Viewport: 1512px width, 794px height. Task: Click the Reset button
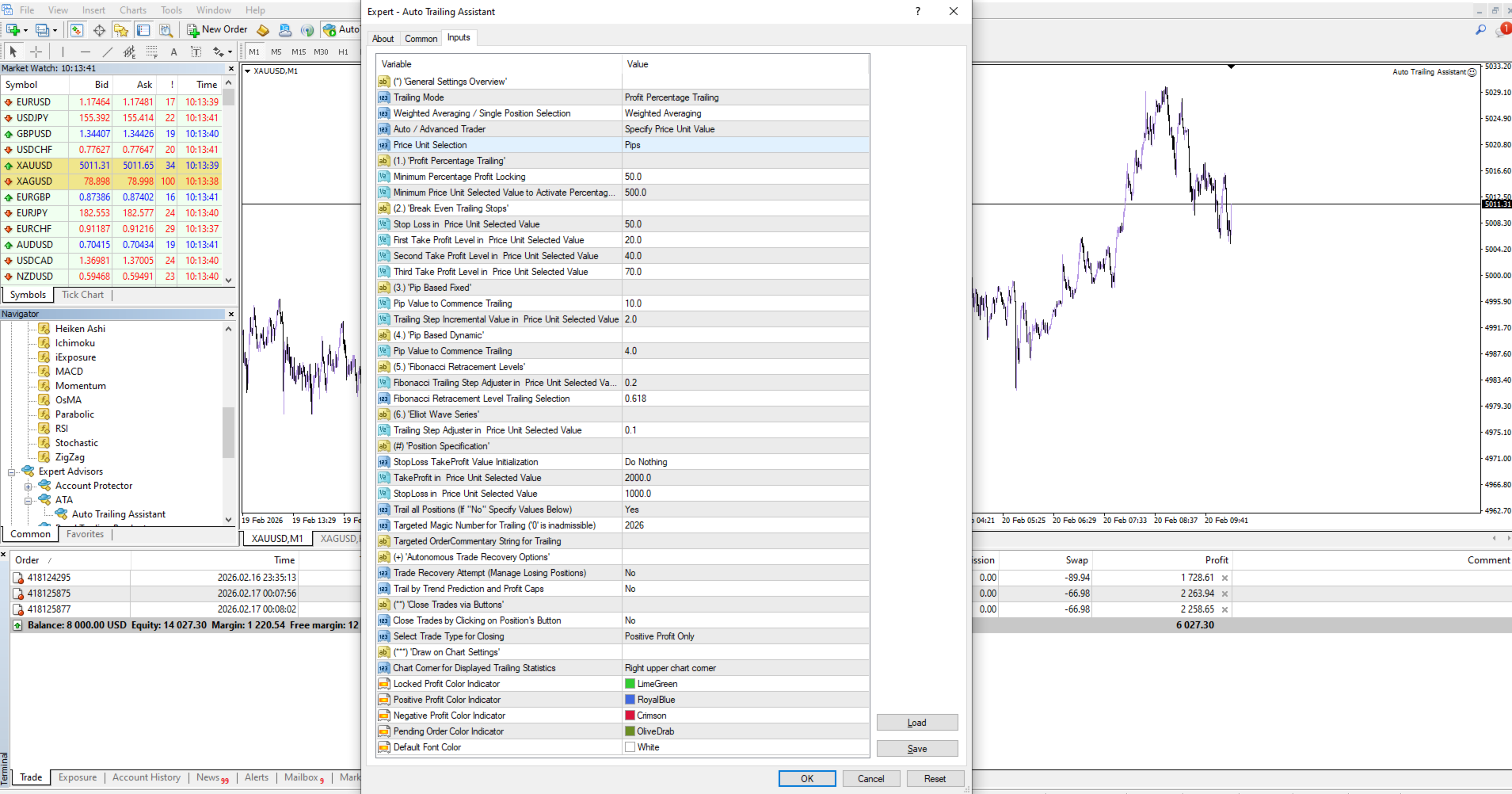click(x=935, y=778)
